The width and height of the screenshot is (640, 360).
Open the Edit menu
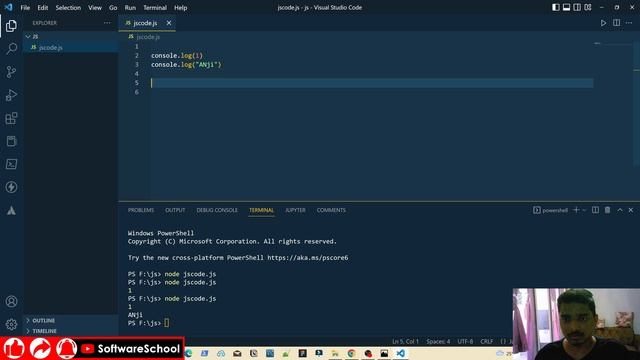42,7
